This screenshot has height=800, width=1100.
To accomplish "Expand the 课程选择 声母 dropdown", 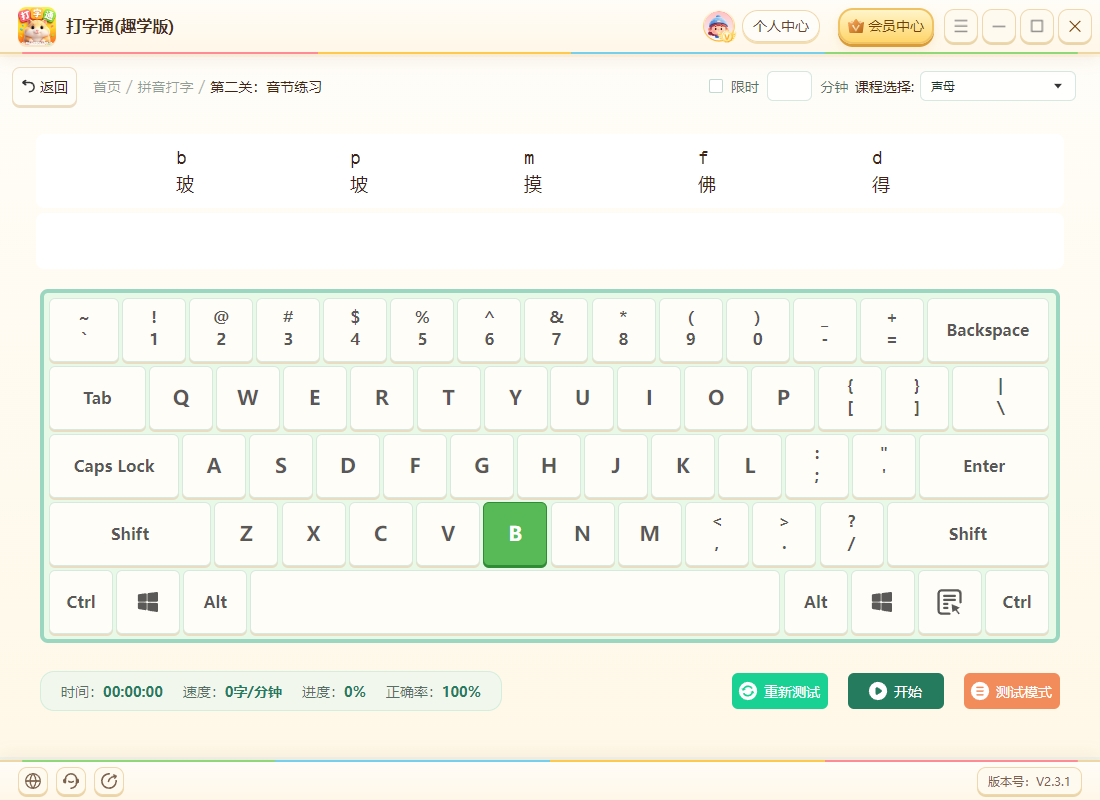I will [x=997, y=86].
